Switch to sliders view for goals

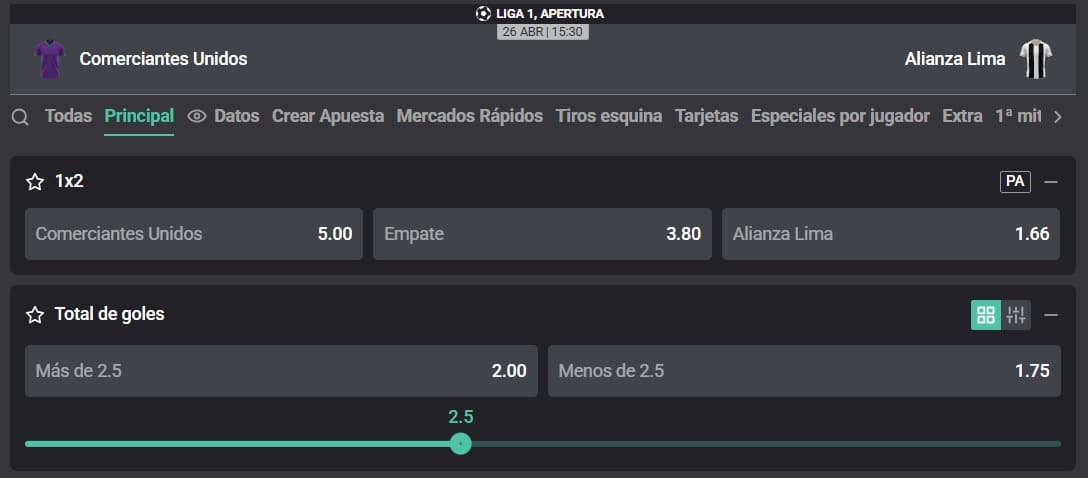[x=1016, y=315]
